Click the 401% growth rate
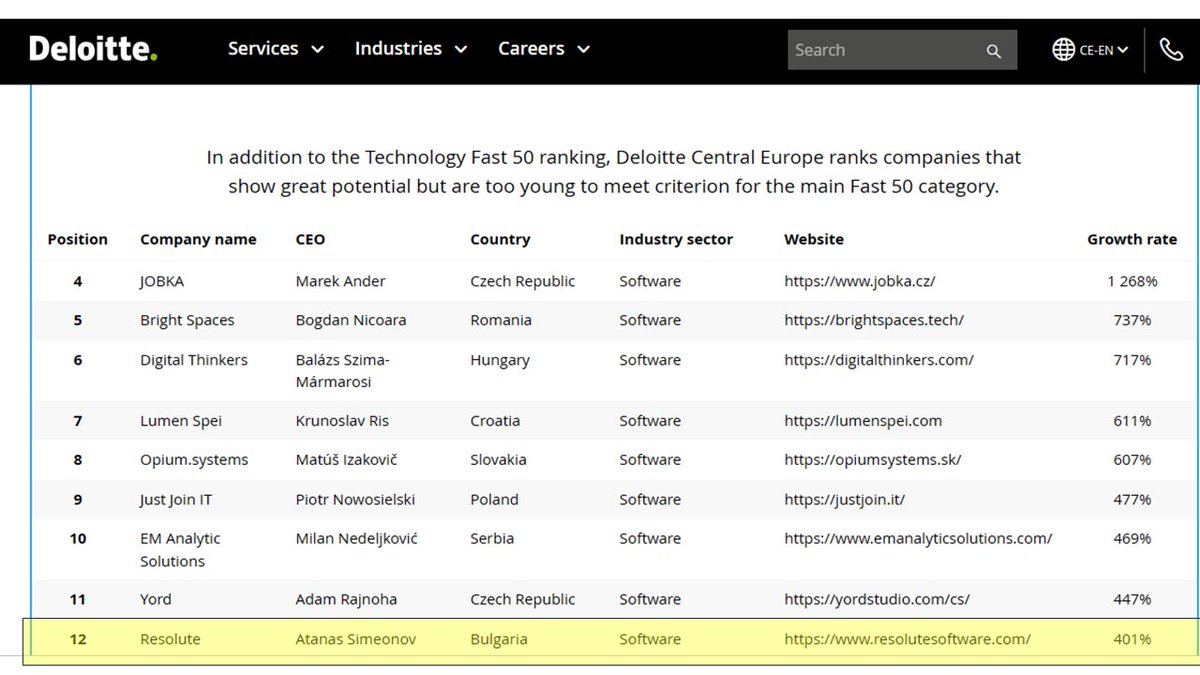This screenshot has width=1200, height=675. click(1132, 639)
